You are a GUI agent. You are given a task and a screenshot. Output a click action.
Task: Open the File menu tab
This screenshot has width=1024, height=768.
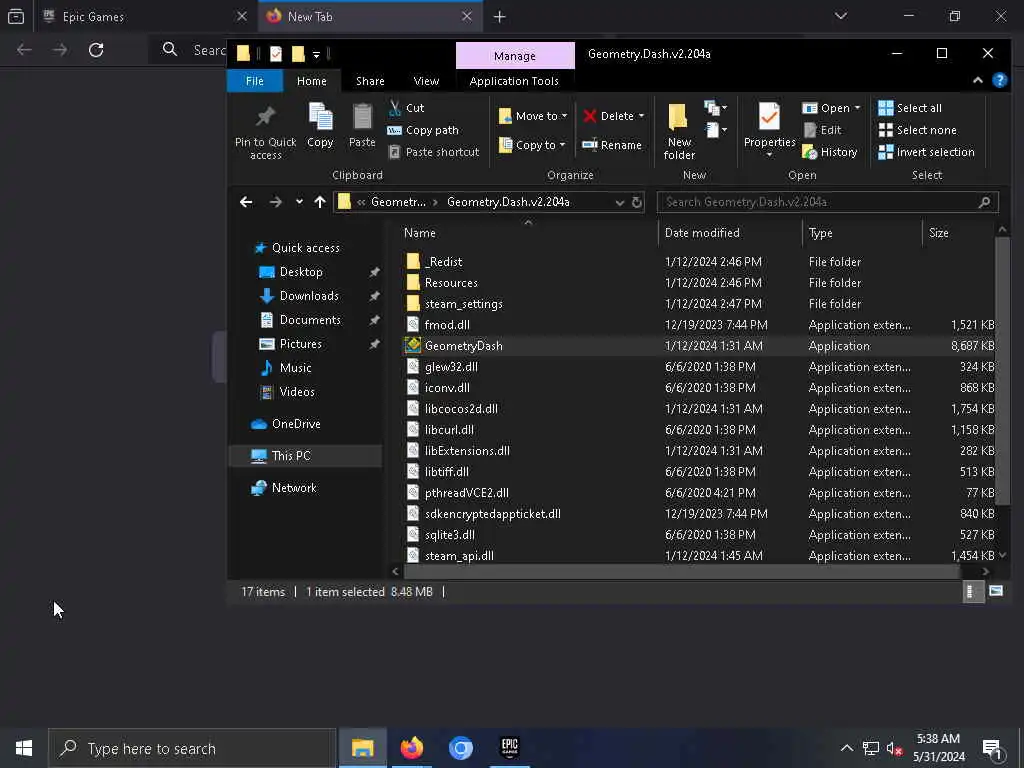(x=255, y=81)
